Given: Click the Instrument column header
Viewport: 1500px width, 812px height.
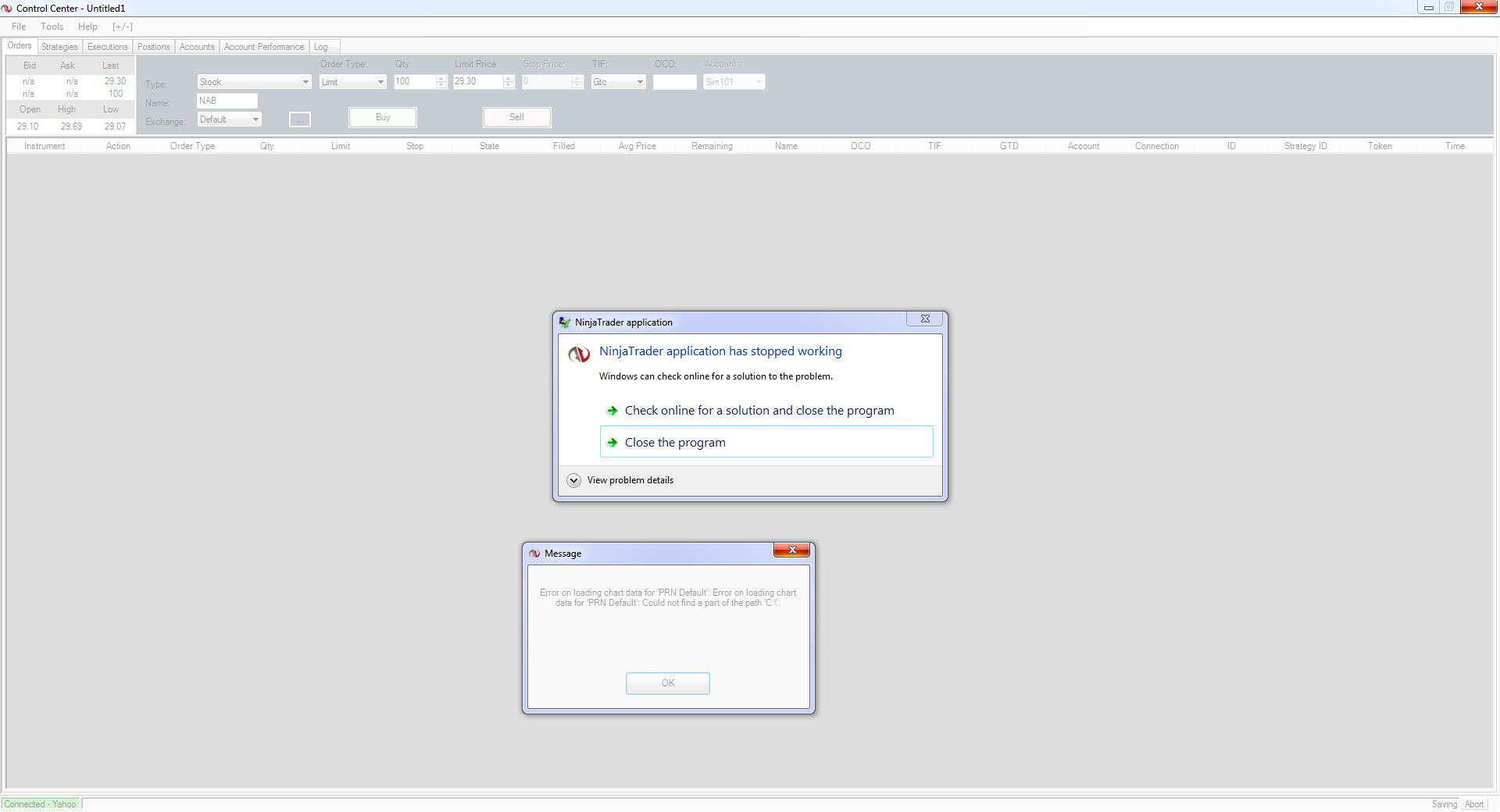Looking at the screenshot, I should pos(45,146).
